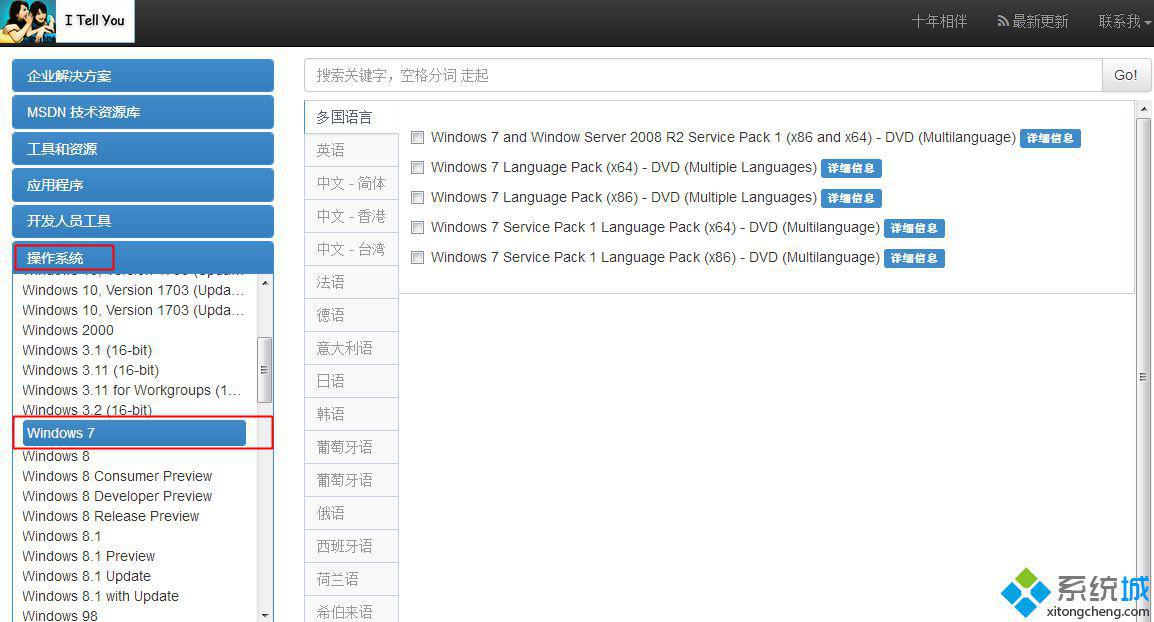Click 详细信息 badge for Windows 7 Language Pack (x86)

[x=851, y=198]
